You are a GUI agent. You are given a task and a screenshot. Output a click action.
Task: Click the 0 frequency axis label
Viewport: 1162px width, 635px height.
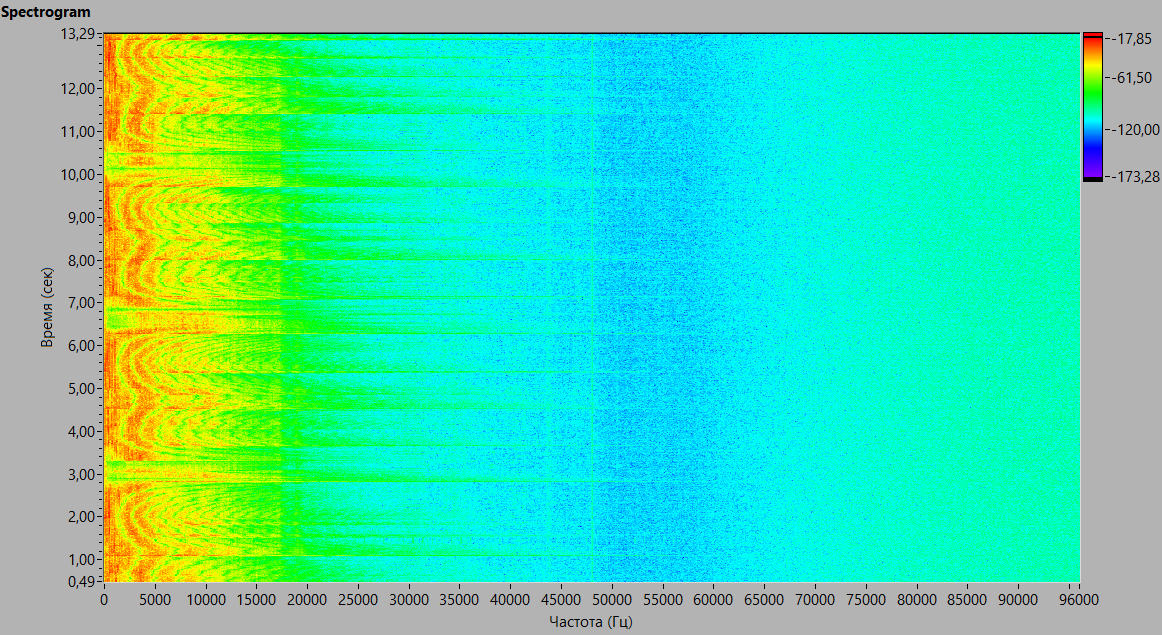coord(104,599)
